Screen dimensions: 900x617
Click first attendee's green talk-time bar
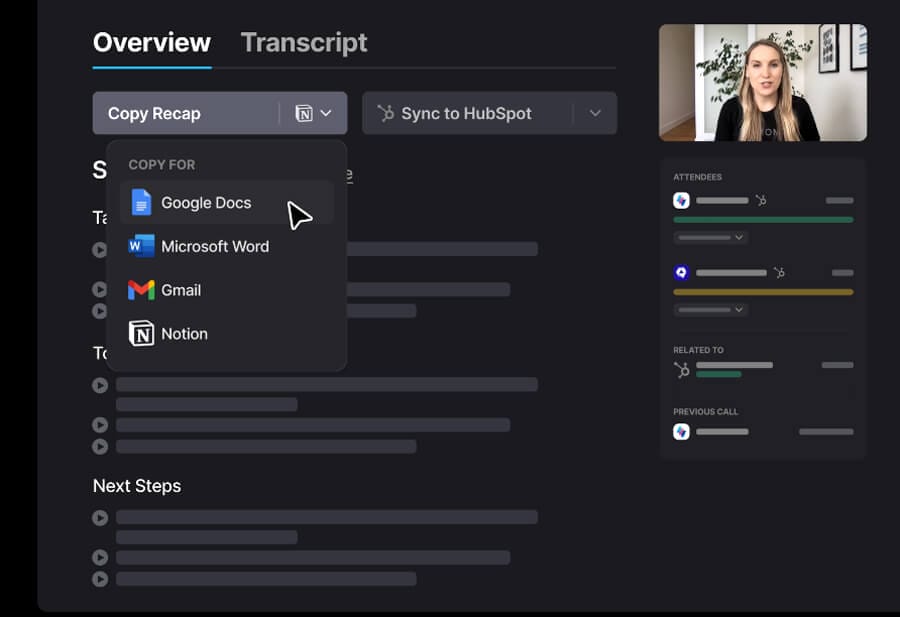(x=763, y=220)
